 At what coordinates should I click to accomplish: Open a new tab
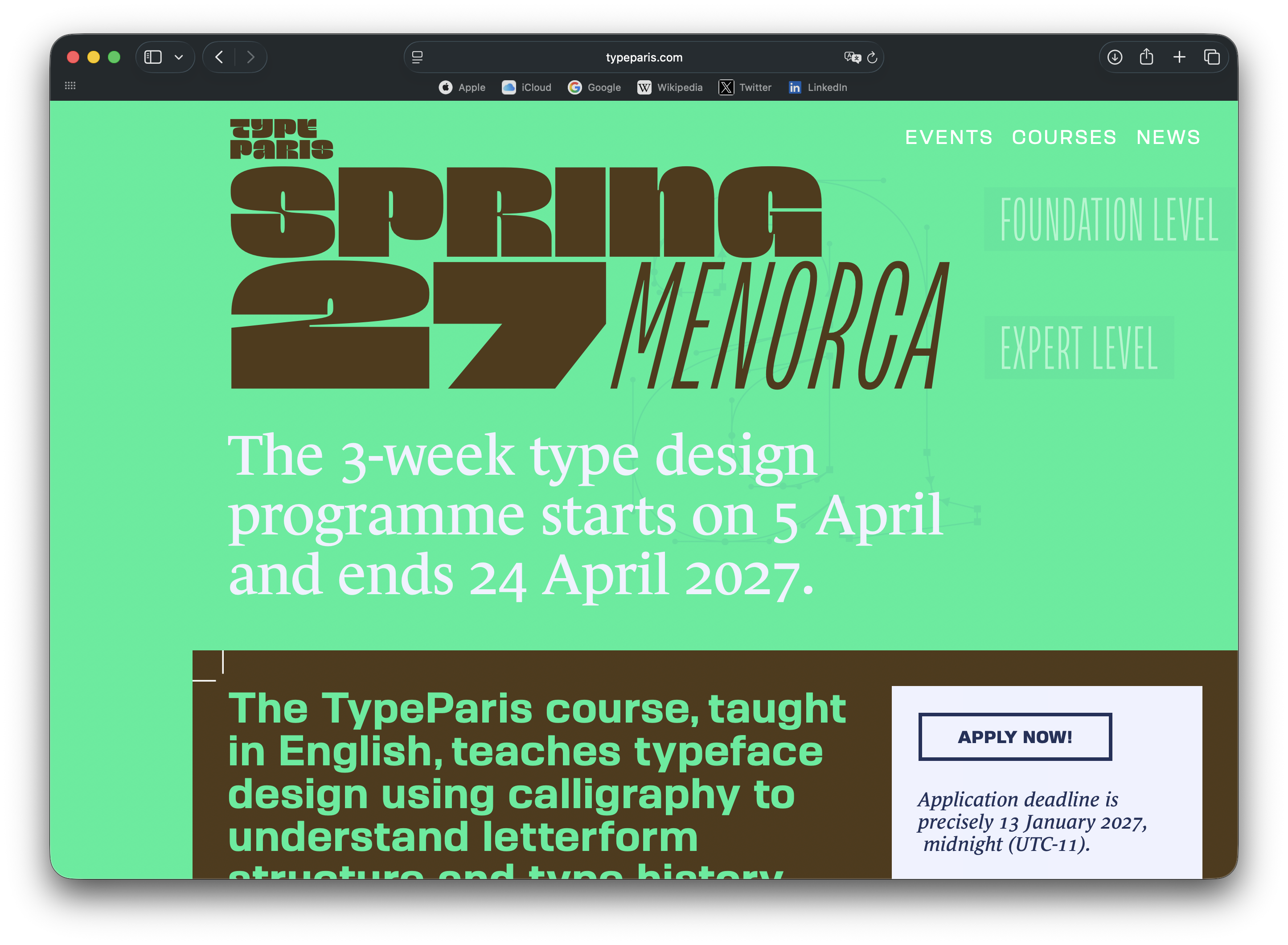pyautogui.click(x=1179, y=57)
